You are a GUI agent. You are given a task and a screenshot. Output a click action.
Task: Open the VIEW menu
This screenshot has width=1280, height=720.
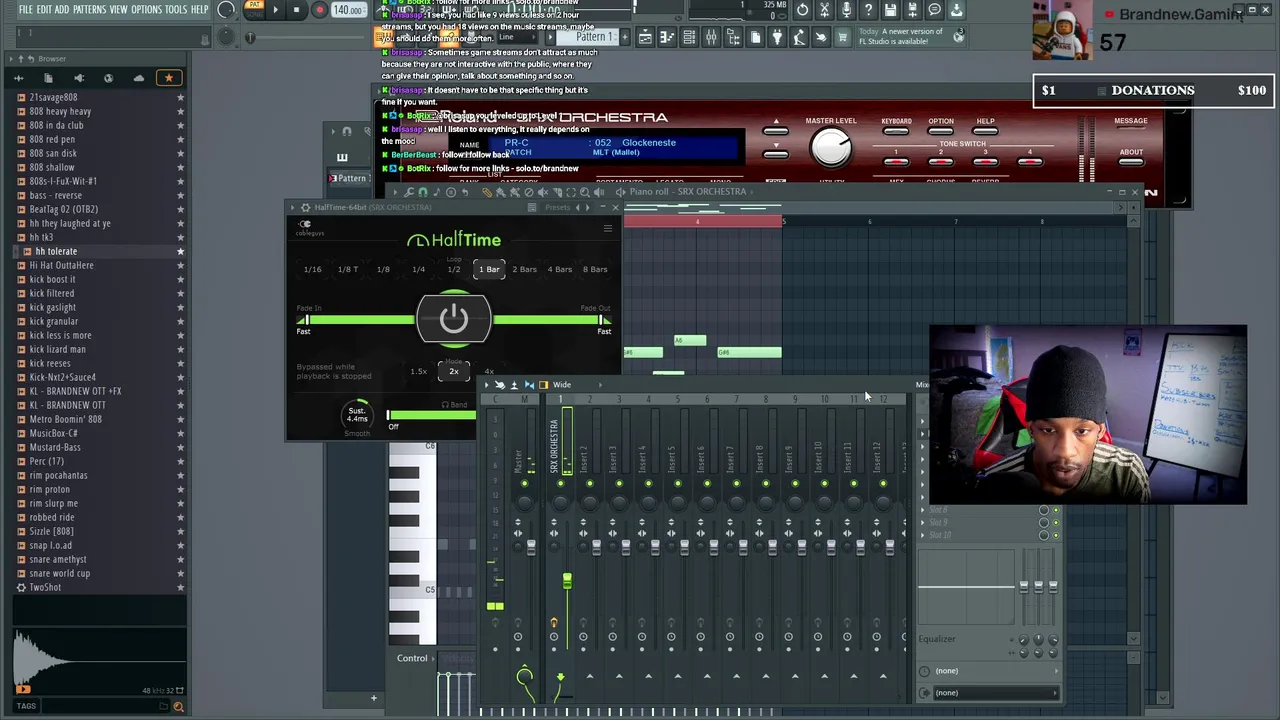[118, 10]
